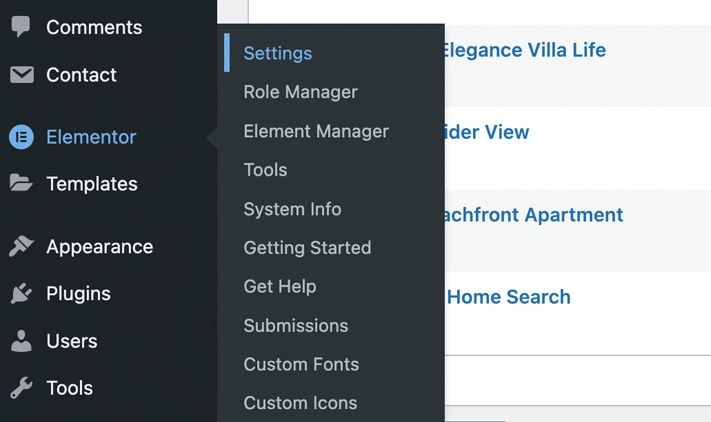Select Custom Icons submenu entry
Screen dimensions: 711x422
(x=300, y=403)
